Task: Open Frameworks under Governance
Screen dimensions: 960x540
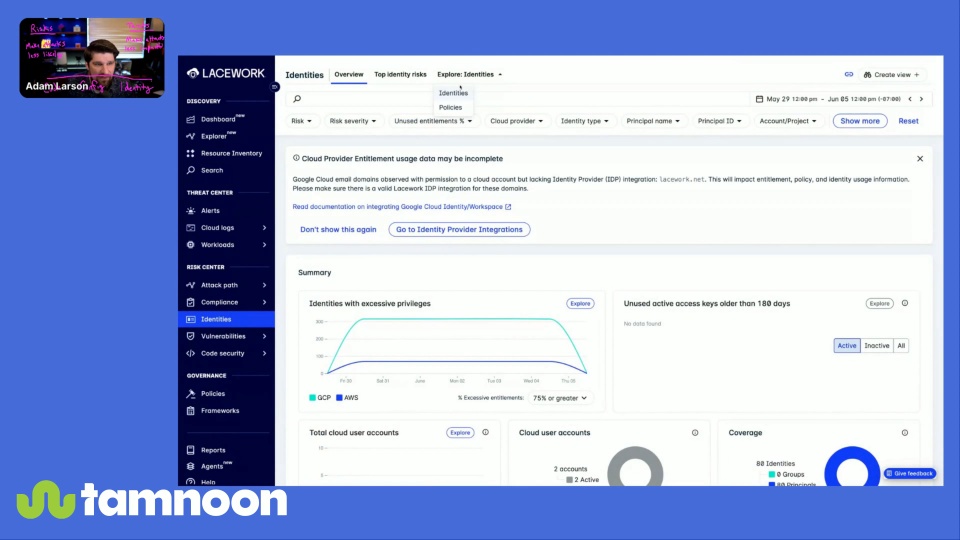Action: [x=220, y=411]
